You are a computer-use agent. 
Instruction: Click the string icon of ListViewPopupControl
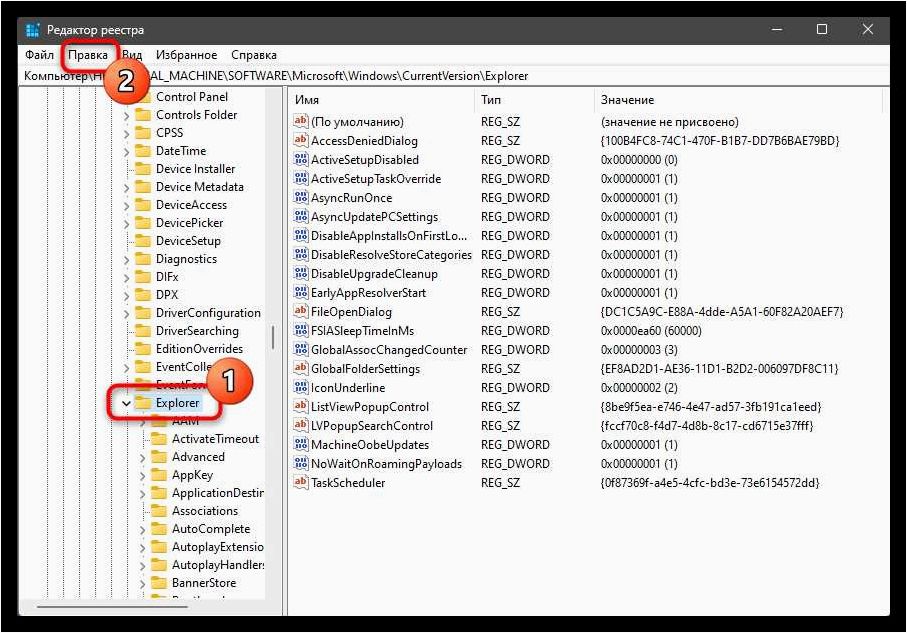pos(300,406)
